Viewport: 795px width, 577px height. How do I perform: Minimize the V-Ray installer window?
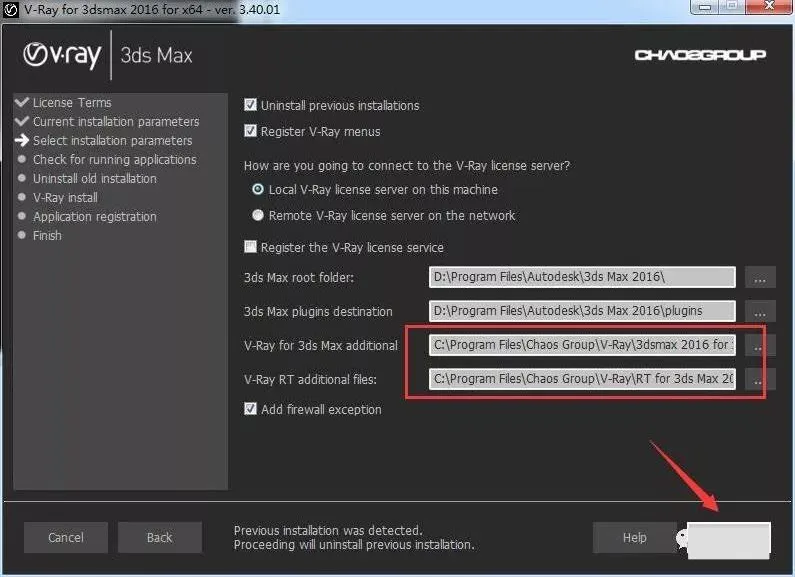click(x=705, y=7)
